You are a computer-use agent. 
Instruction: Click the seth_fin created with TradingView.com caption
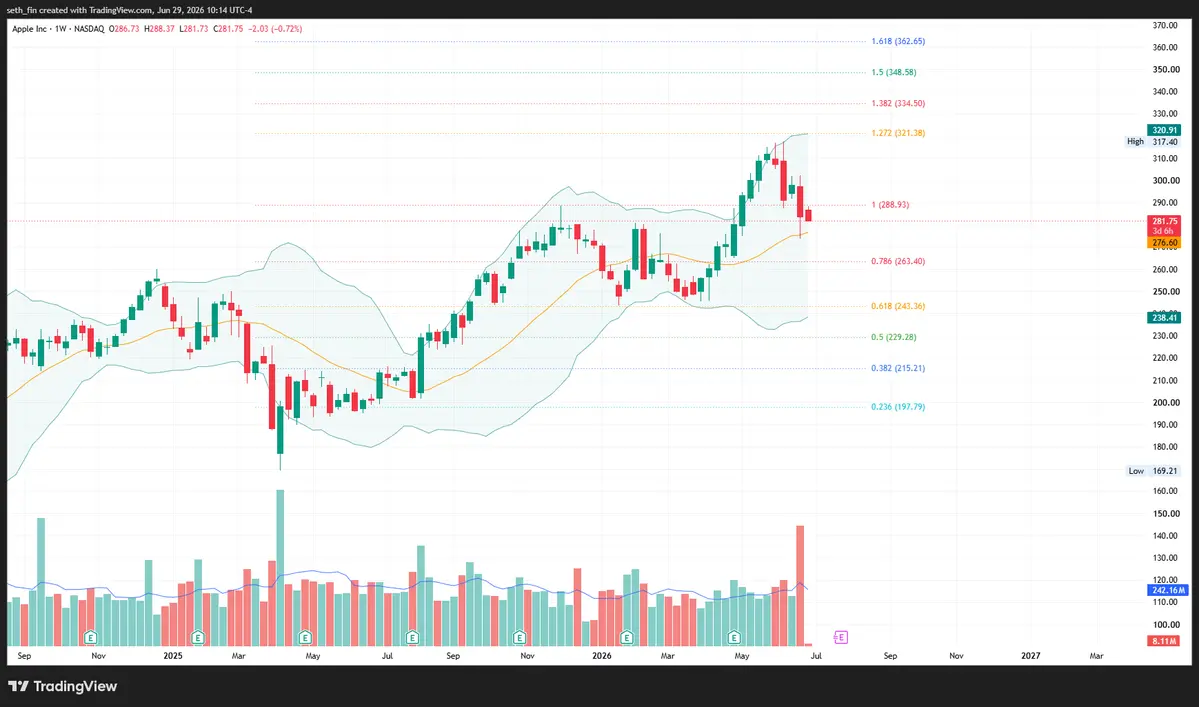(128, 10)
